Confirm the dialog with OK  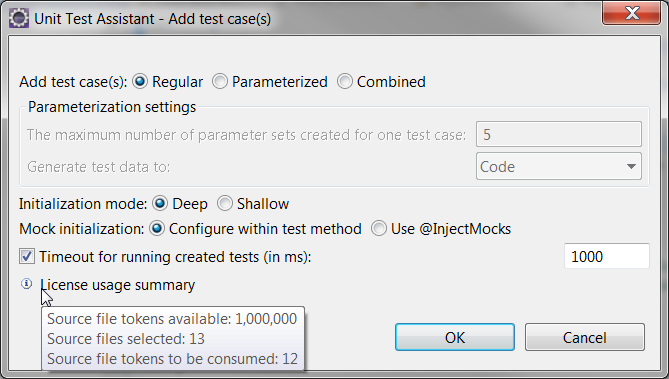[455, 337]
